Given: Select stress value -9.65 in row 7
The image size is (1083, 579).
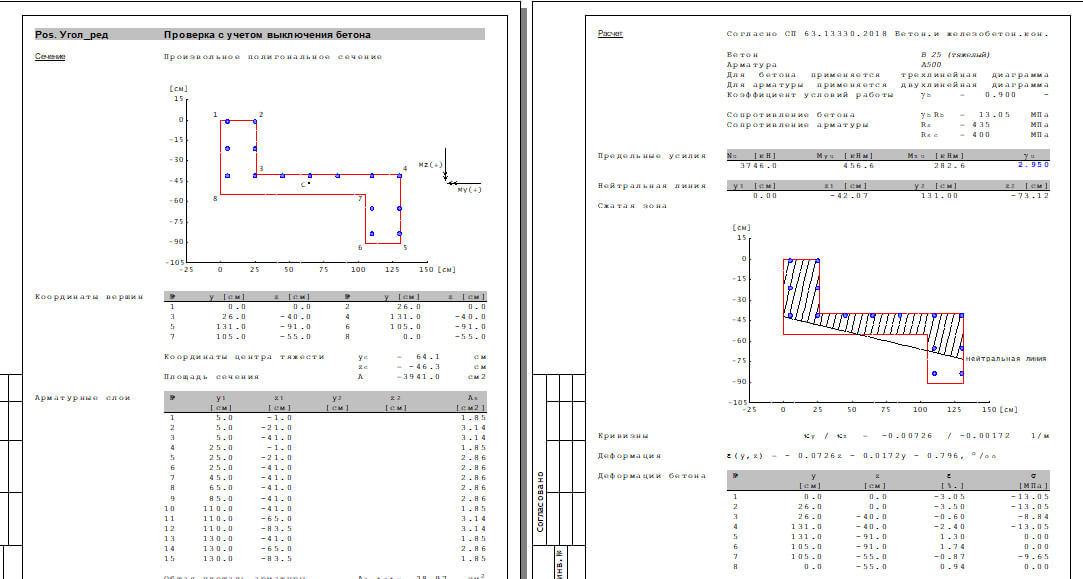Looking at the screenshot, I should point(1033,556).
